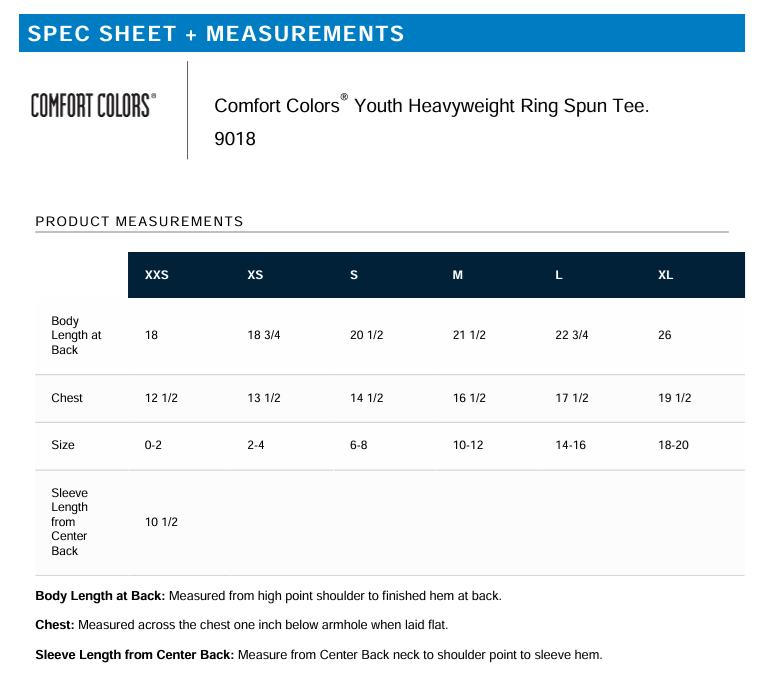Click Sleeve Length from Center Back label

69,522
